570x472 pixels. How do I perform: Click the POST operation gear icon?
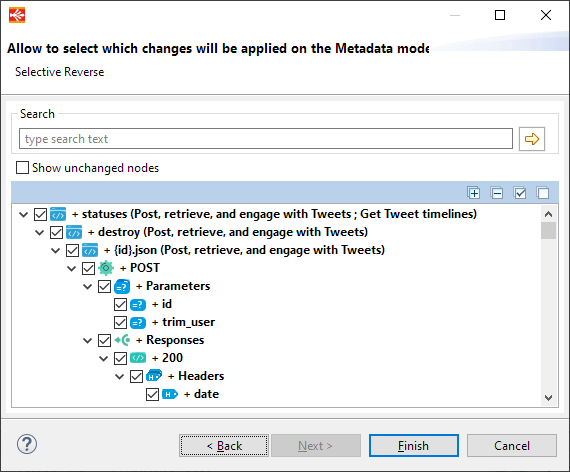(x=106, y=268)
